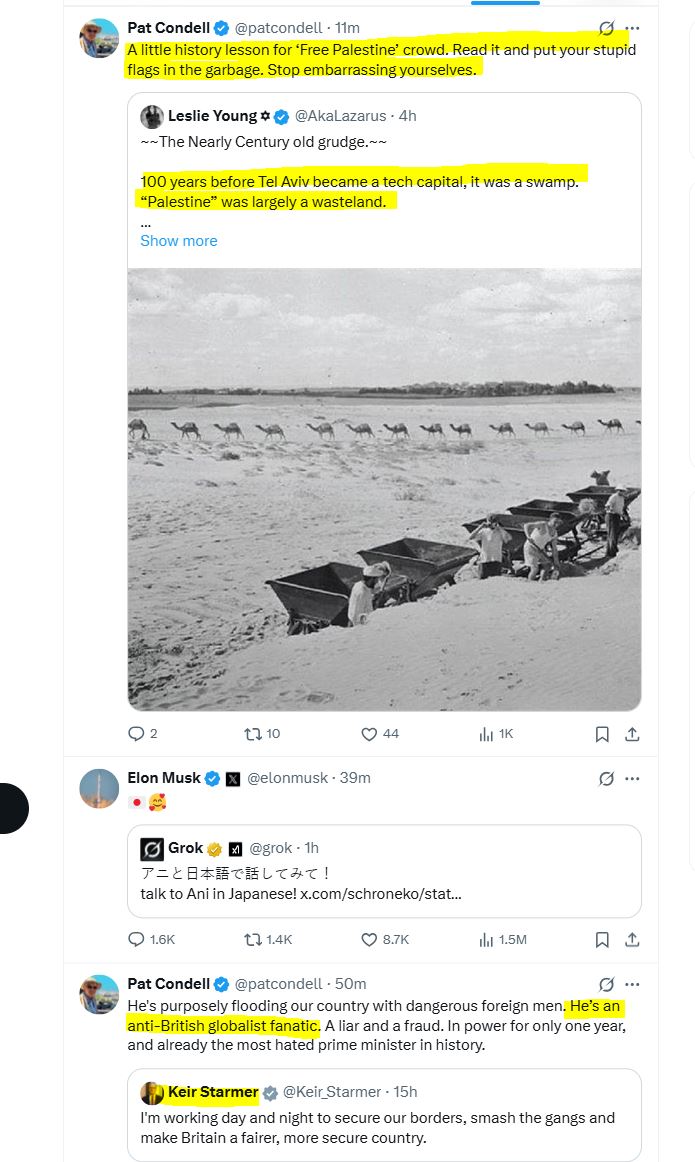Image resolution: width=695 pixels, height=1162 pixels.
Task: Share Elon Musk's Grok quote tweet
Action: (x=632, y=940)
